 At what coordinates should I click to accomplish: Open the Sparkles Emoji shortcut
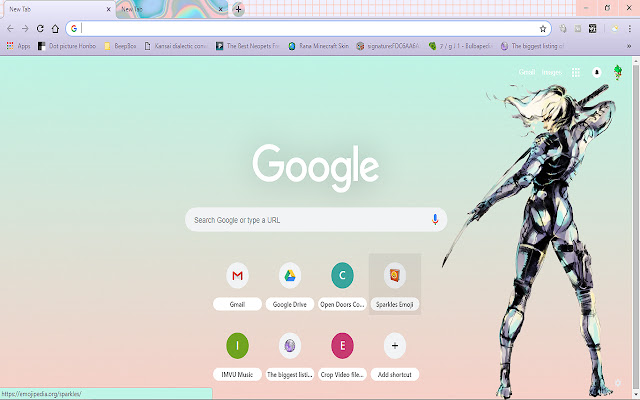[395, 284]
